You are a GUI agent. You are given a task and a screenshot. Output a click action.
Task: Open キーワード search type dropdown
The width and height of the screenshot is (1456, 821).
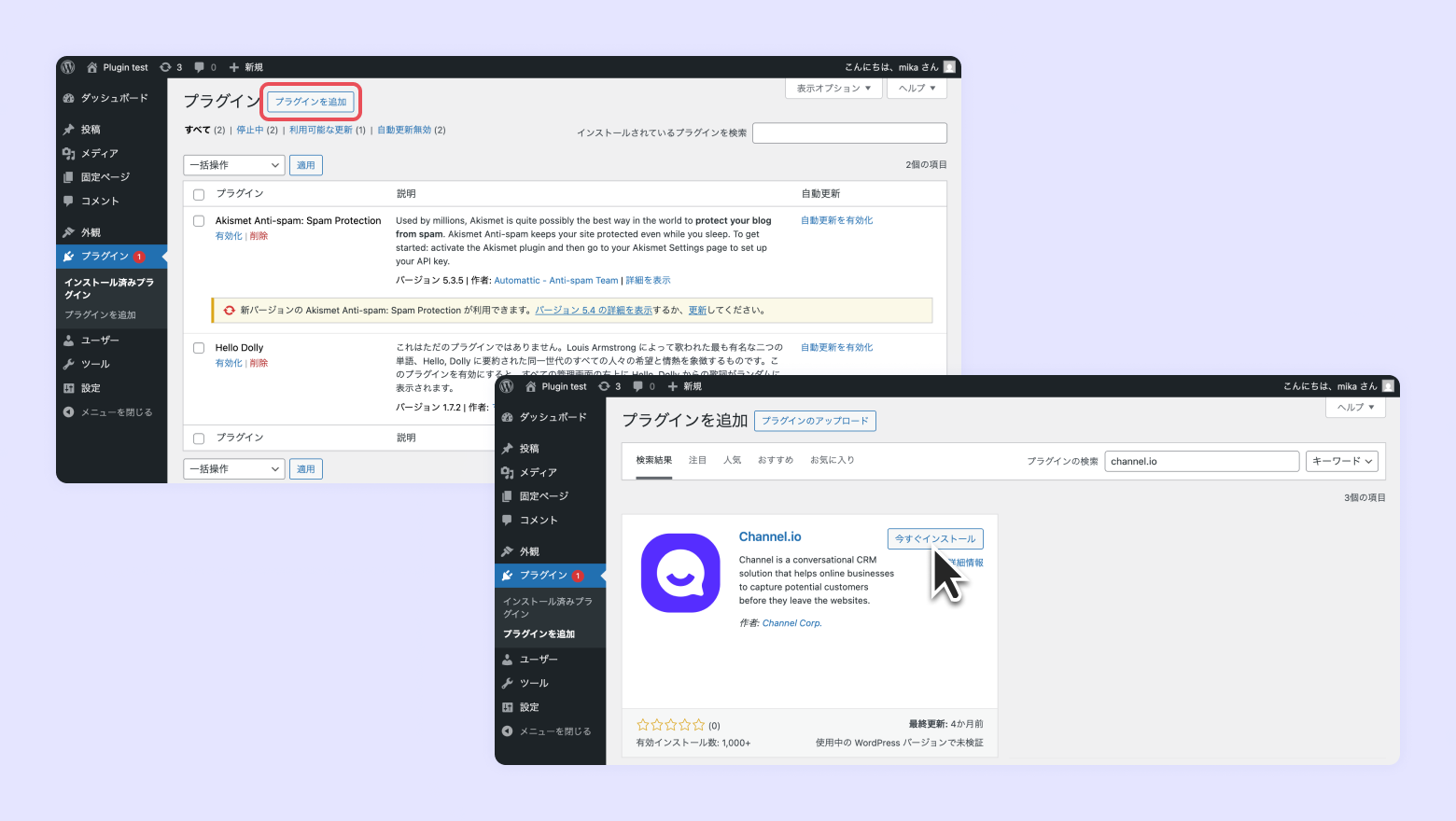click(1342, 461)
